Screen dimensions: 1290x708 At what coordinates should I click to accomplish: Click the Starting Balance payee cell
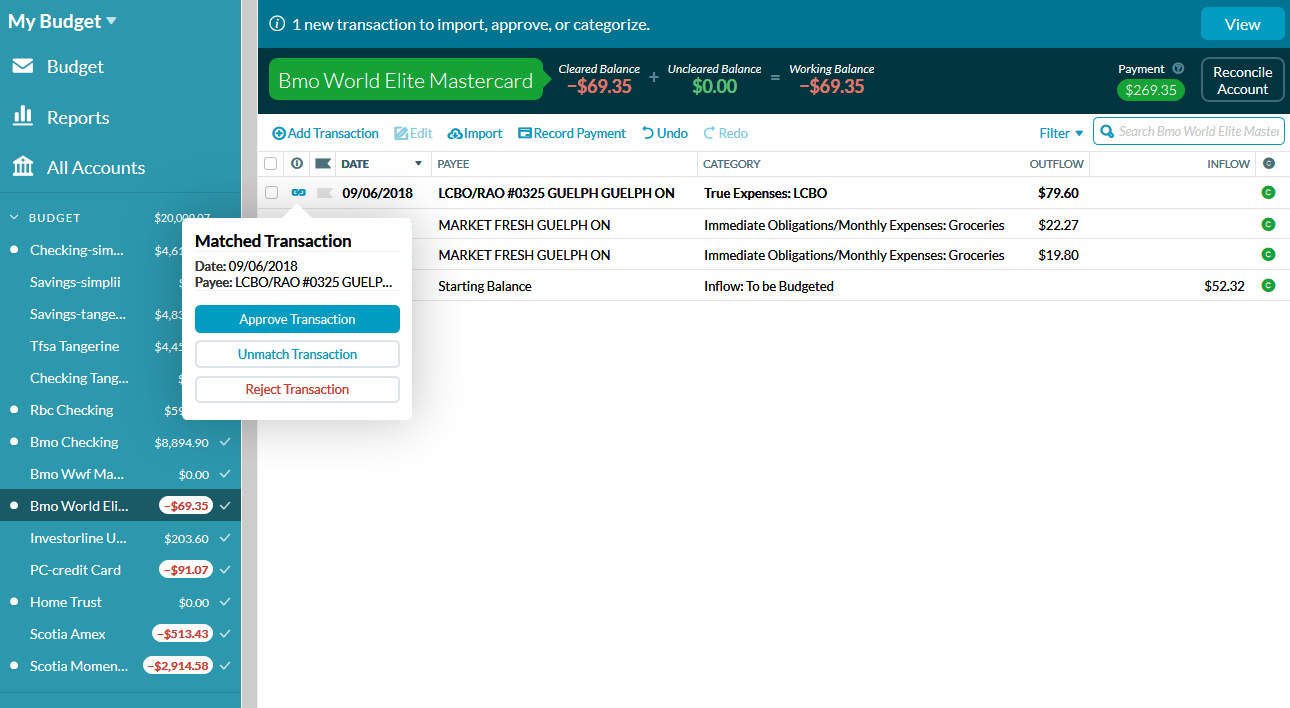click(485, 286)
